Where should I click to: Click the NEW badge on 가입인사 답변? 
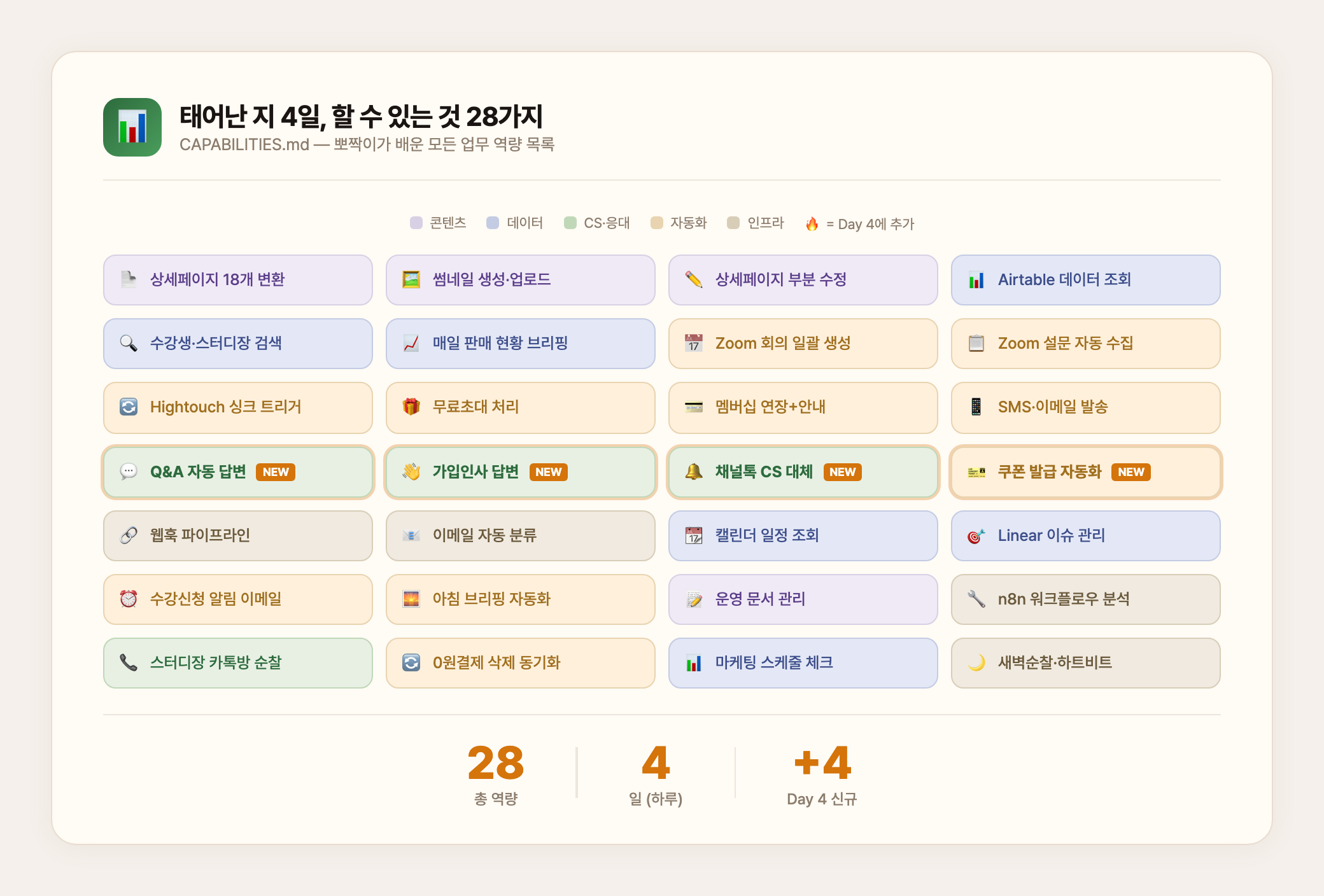coord(549,472)
